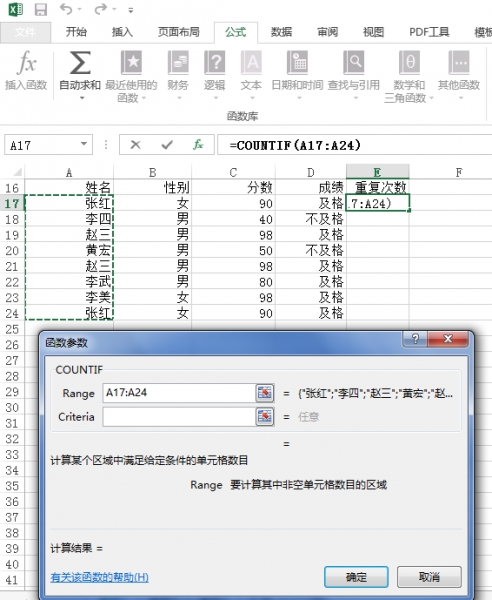Open the 页面布局 tab
The height and width of the screenshot is (600, 492).
pos(179,32)
